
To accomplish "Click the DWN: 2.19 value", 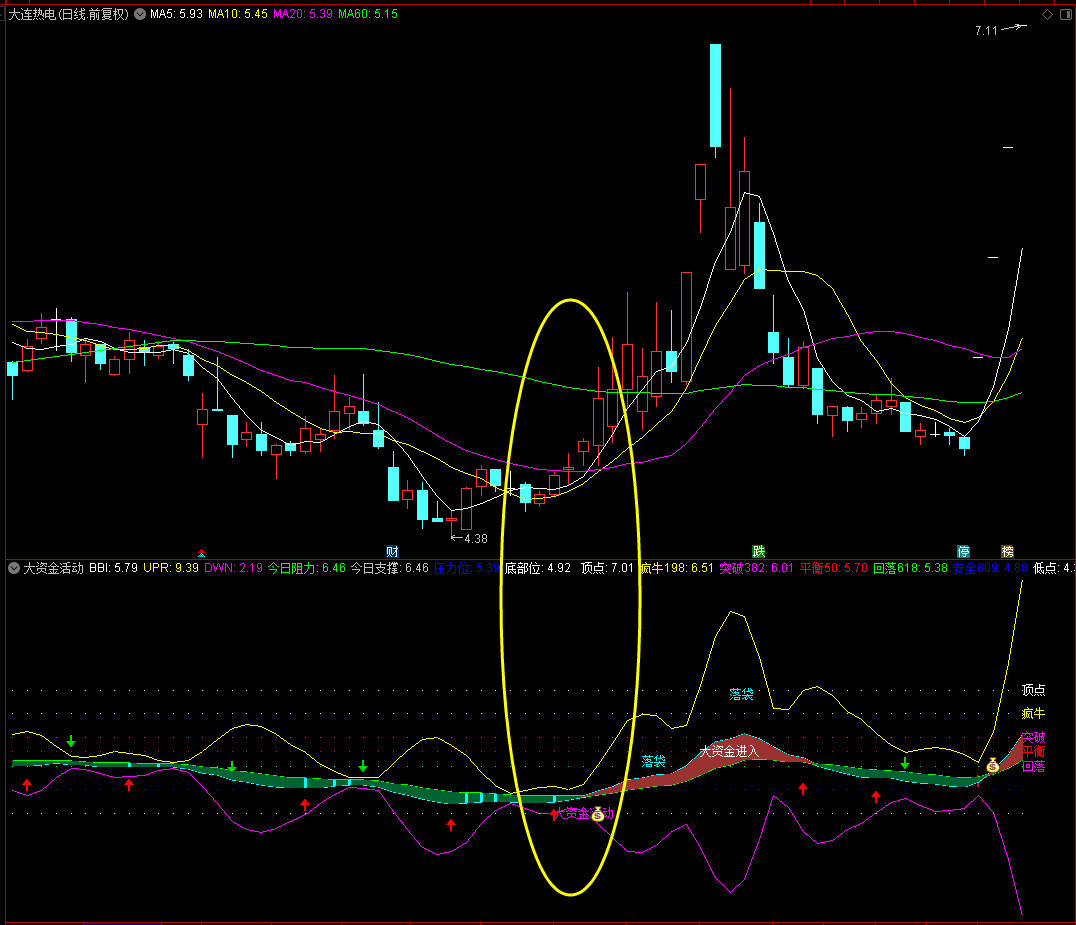I will [x=233, y=568].
